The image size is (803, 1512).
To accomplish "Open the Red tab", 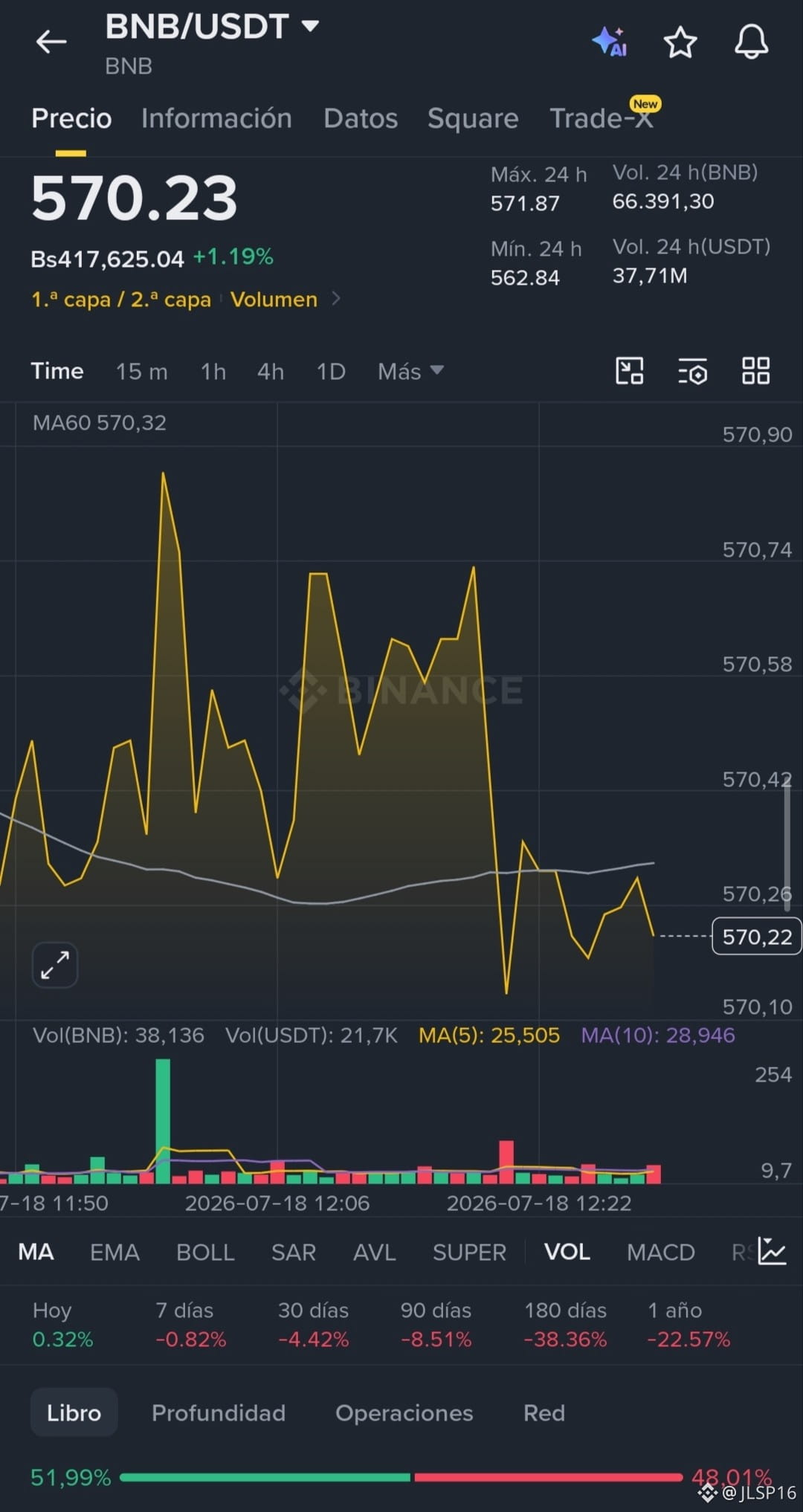I will click(x=544, y=1412).
